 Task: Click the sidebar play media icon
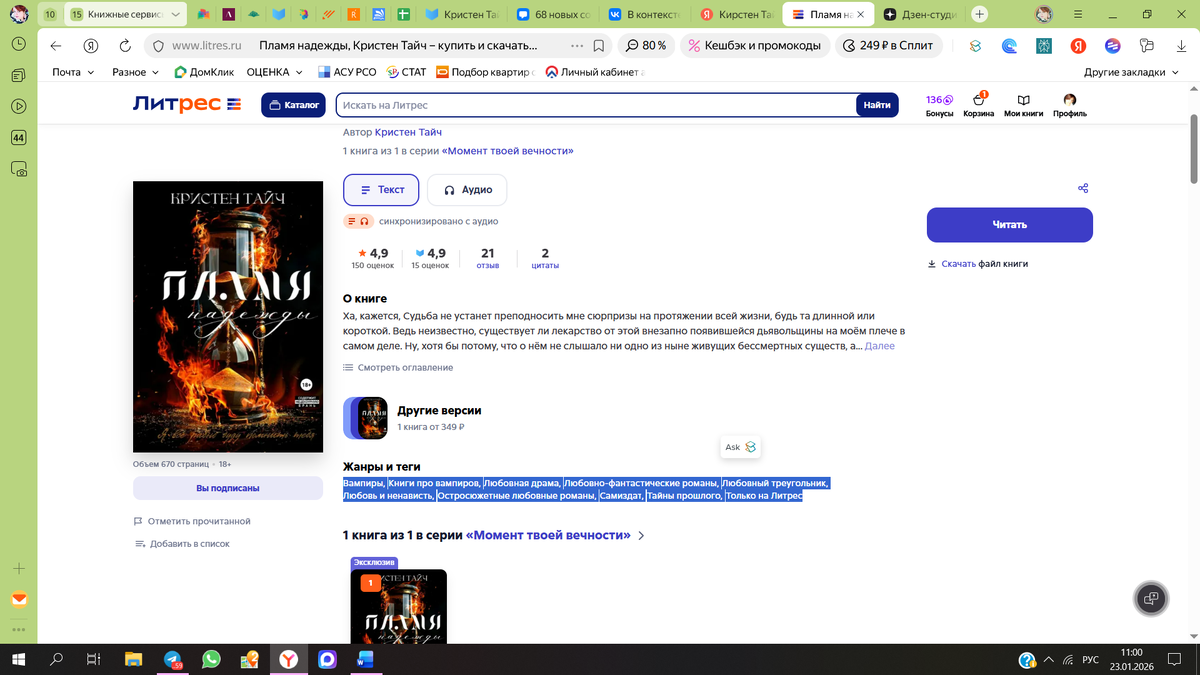[x=19, y=107]
